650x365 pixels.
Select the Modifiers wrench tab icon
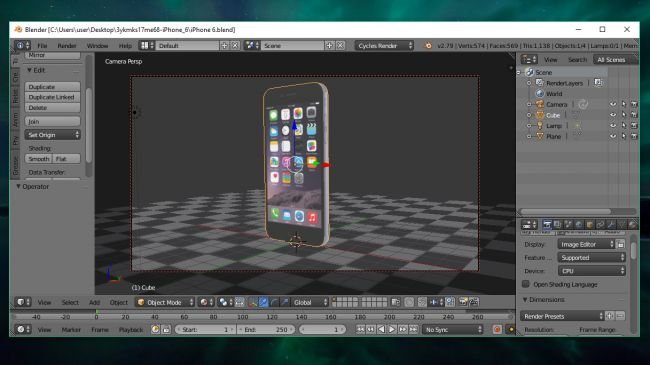pyautogui.click(x=611, y=225)
